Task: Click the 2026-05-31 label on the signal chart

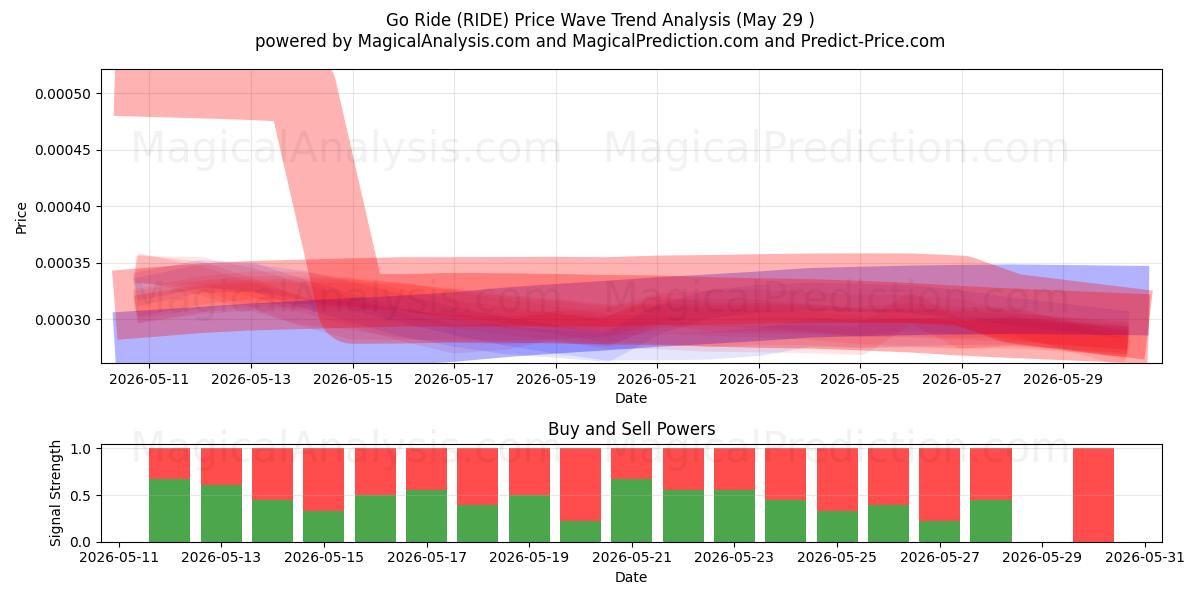Action: click(x=1145, y=559)
